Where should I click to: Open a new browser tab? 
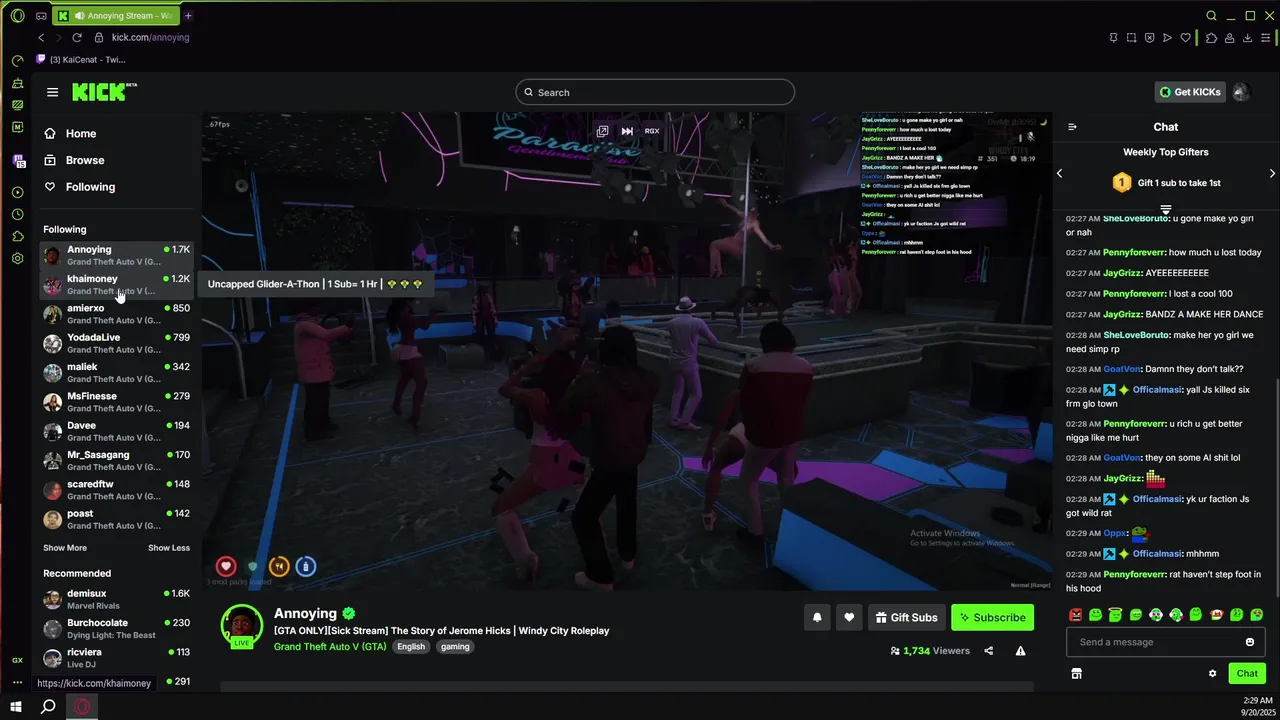[188, 16]
